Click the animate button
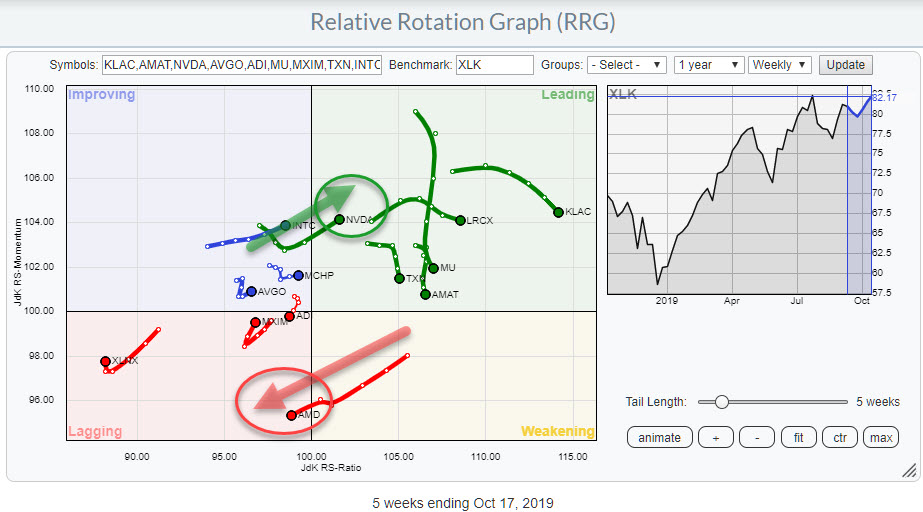Viewport: 923px width, 512px height. click(659, 437)
